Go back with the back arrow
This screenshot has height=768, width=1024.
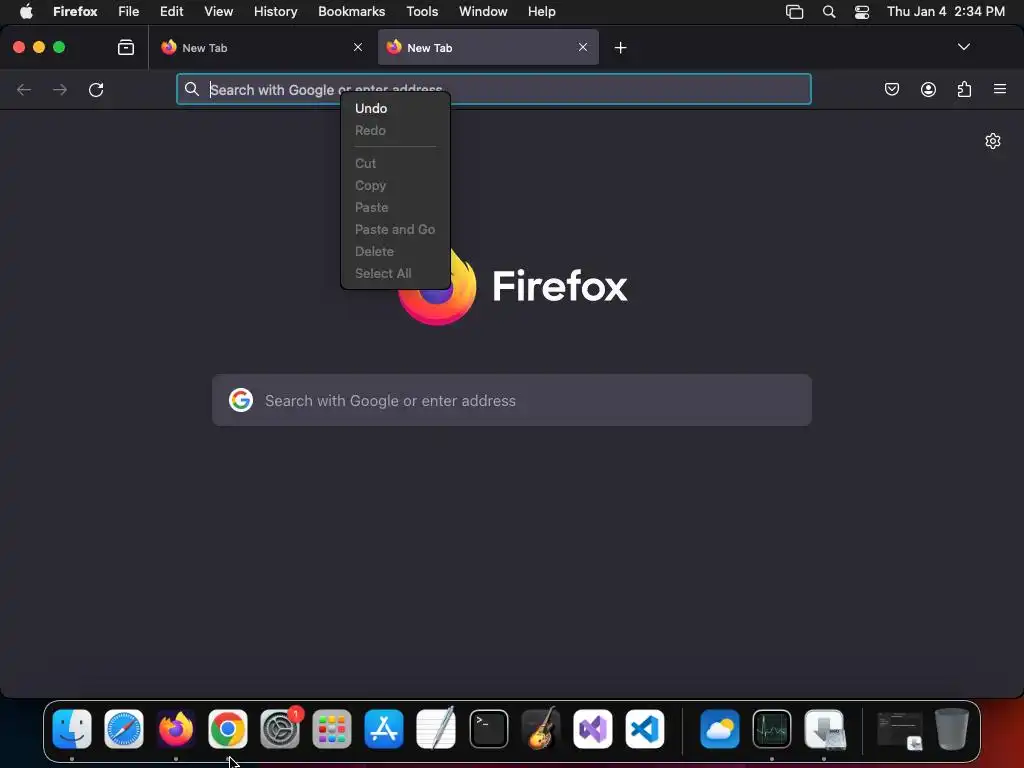(24, 89)
